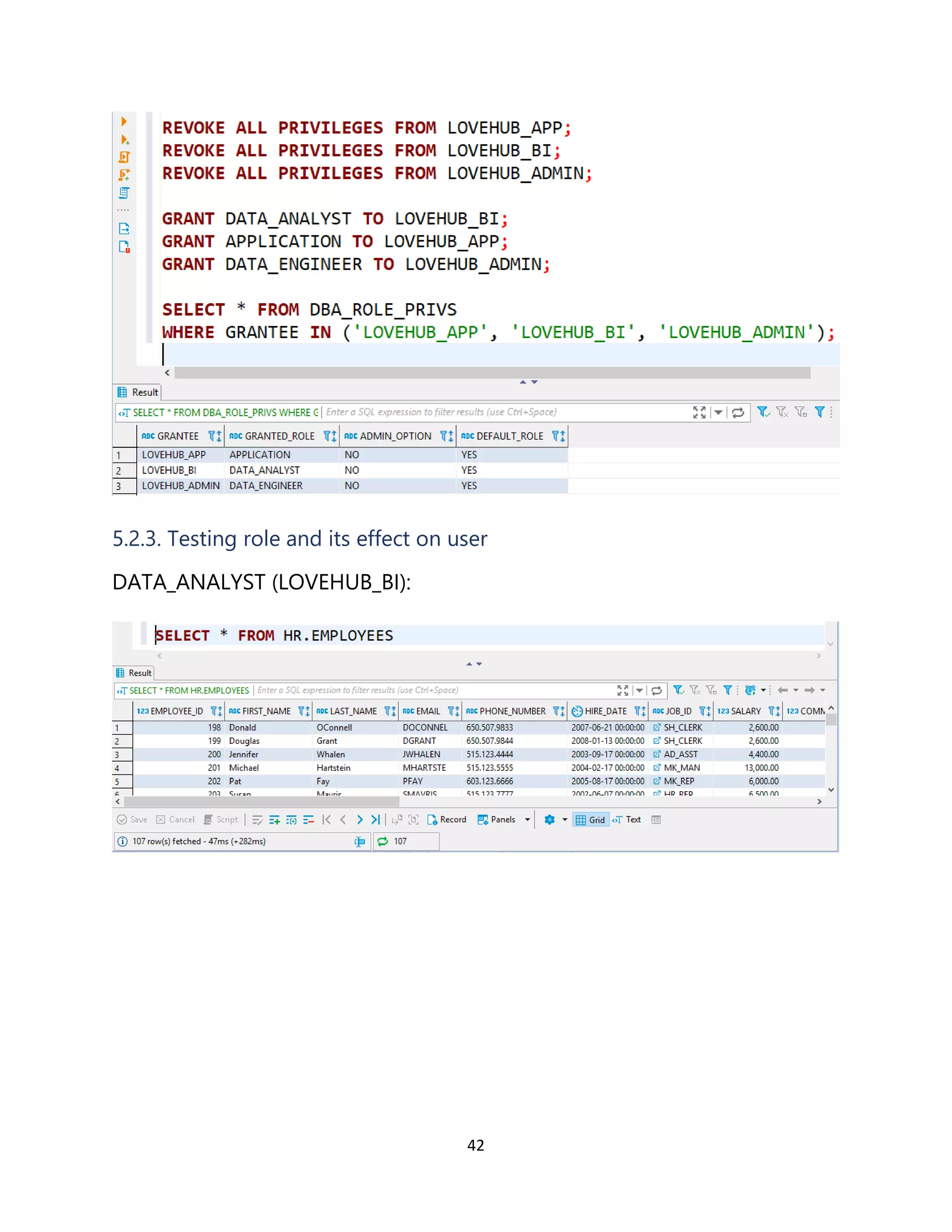Screen dimensions: 952x1232
Task: Open back navigation history dropdown
Action: point(796,690)
